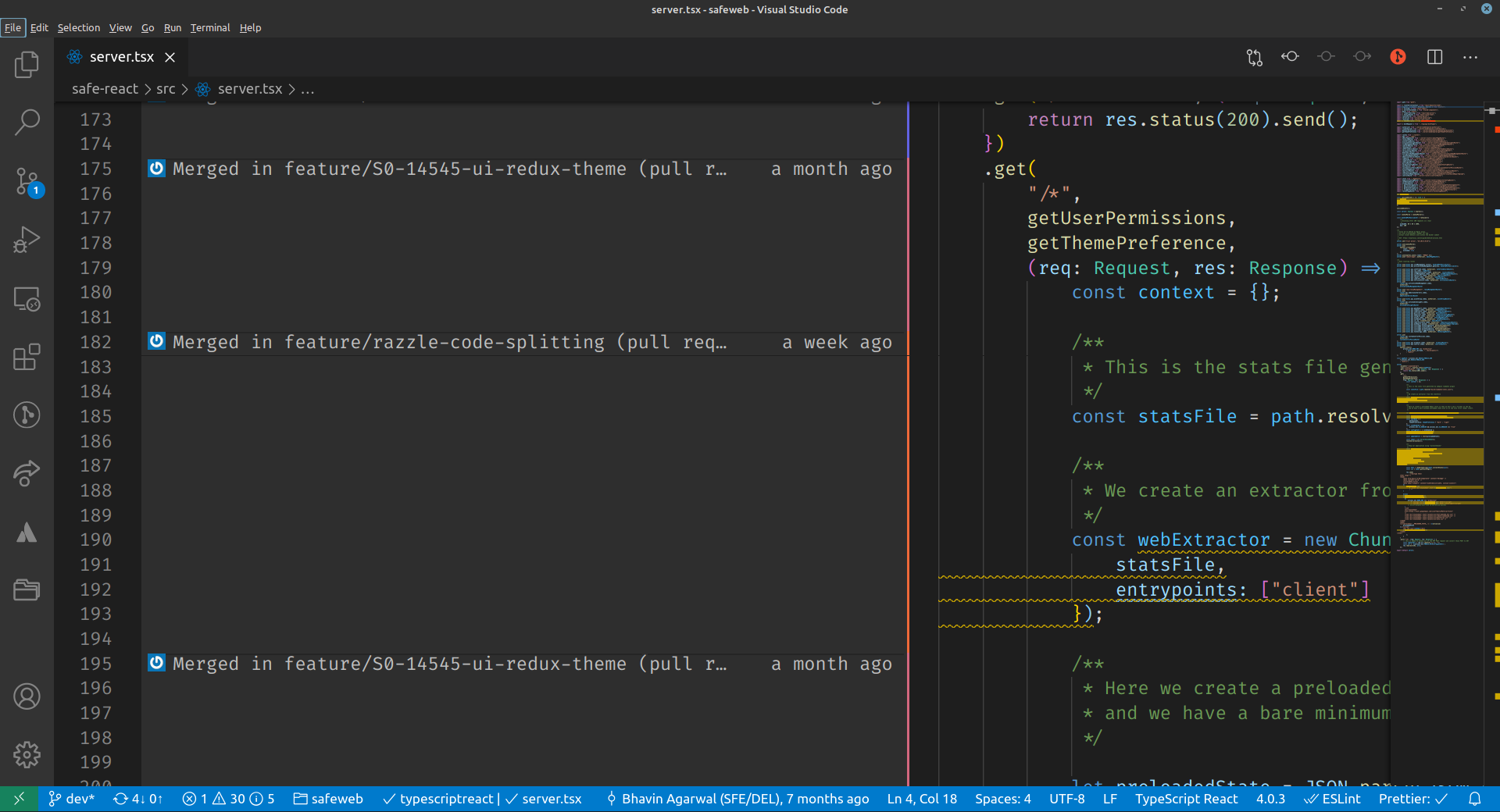Open More Actions menu in editor toolbar

[1470, 56]
